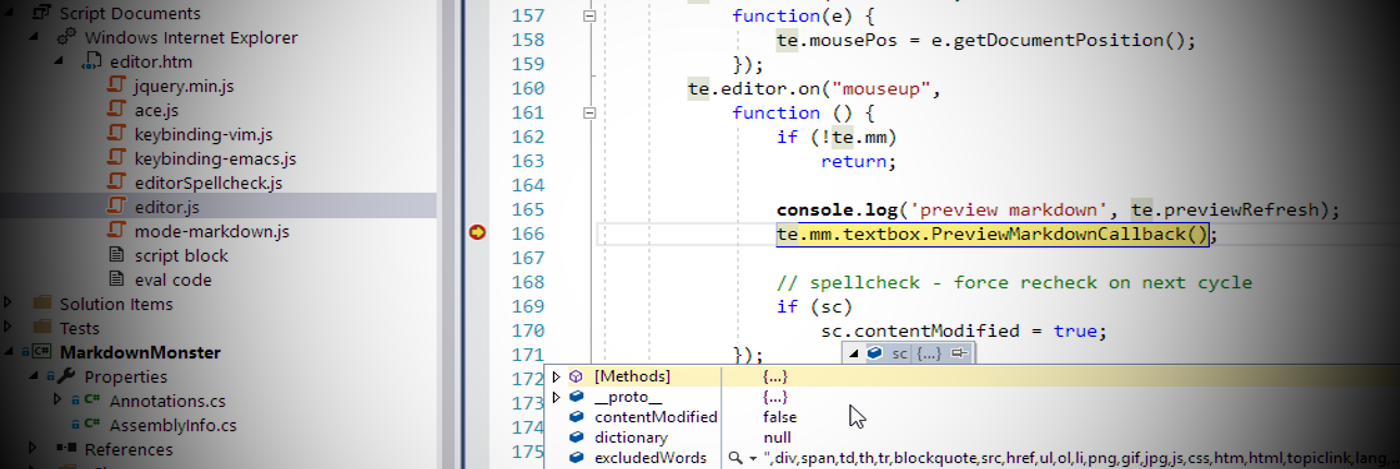Select the script block entry
Screen dimensions: 1400x469
[181, 255]
